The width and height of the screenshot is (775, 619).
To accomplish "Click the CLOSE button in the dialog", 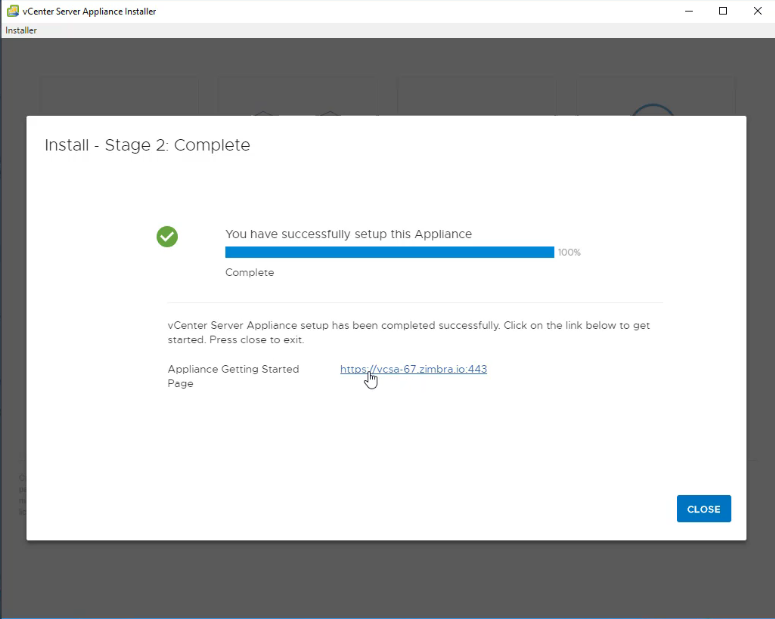I will pyautogui.click(x=703, y=508).
